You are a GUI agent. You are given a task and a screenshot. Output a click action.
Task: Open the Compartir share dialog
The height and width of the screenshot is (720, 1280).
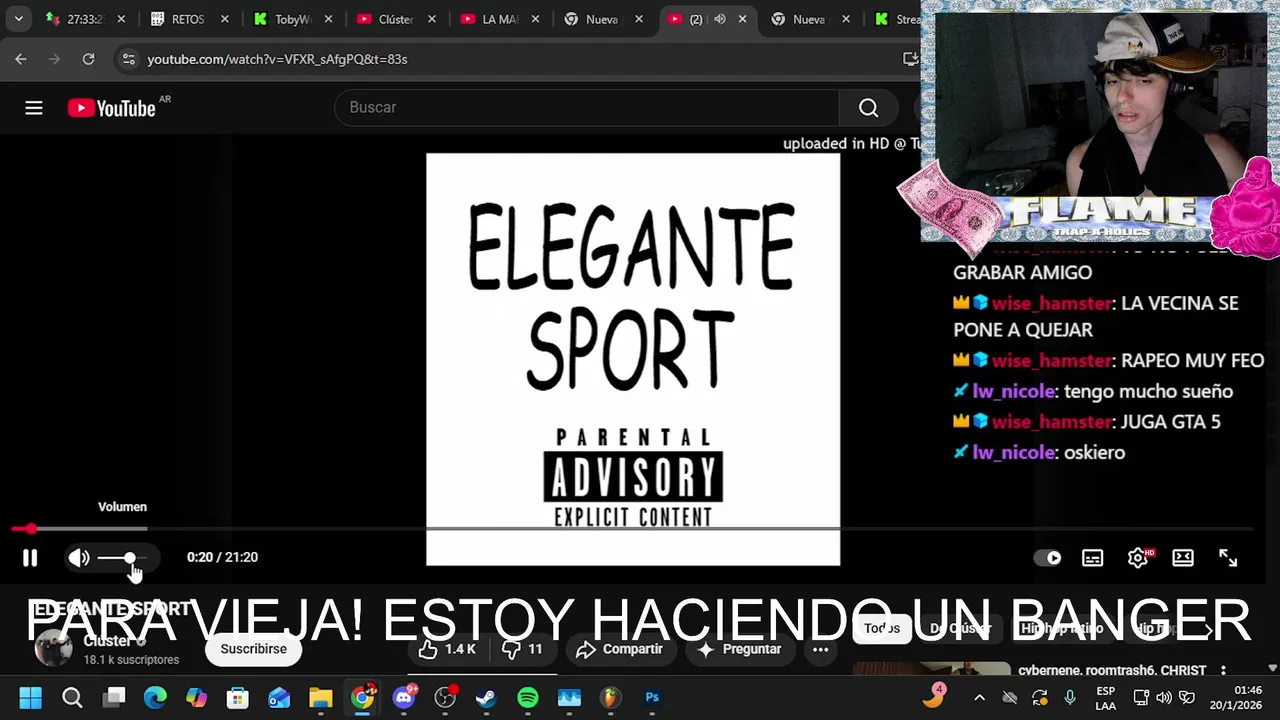tap(620, 649)
